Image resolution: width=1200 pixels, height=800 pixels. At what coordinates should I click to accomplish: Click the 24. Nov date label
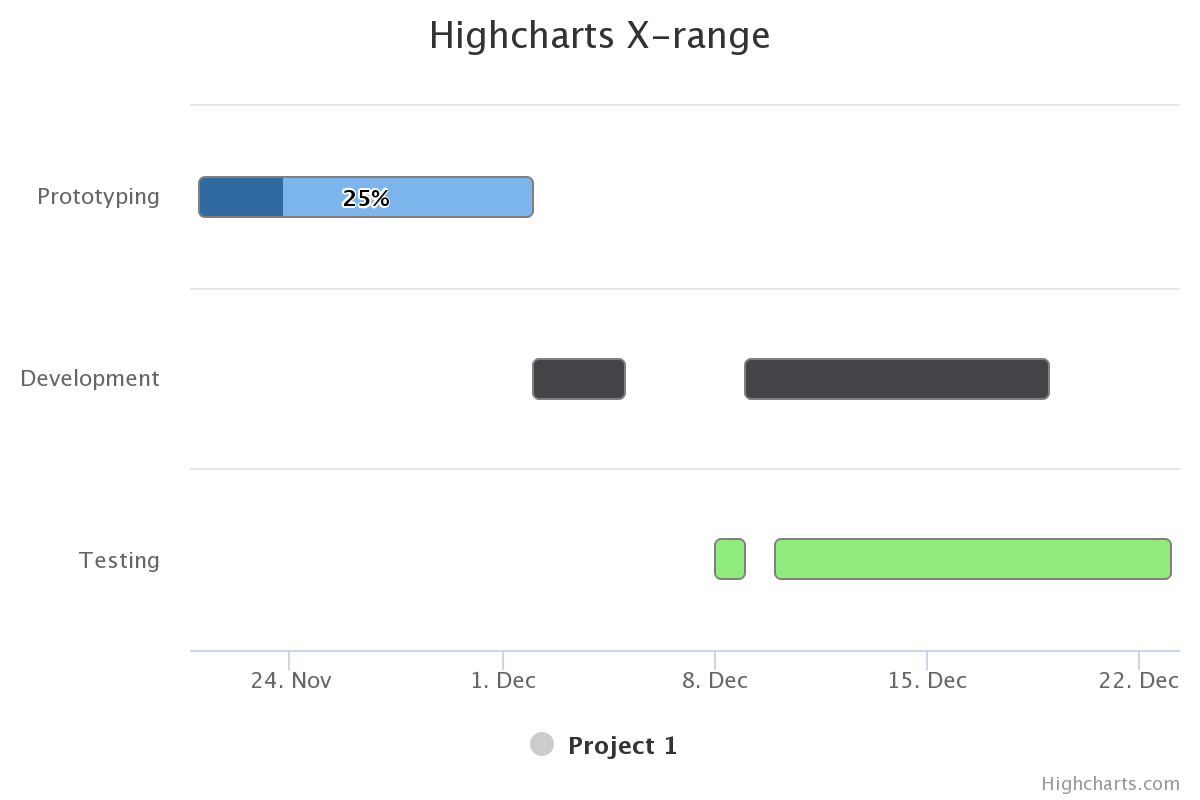[291, 681]
